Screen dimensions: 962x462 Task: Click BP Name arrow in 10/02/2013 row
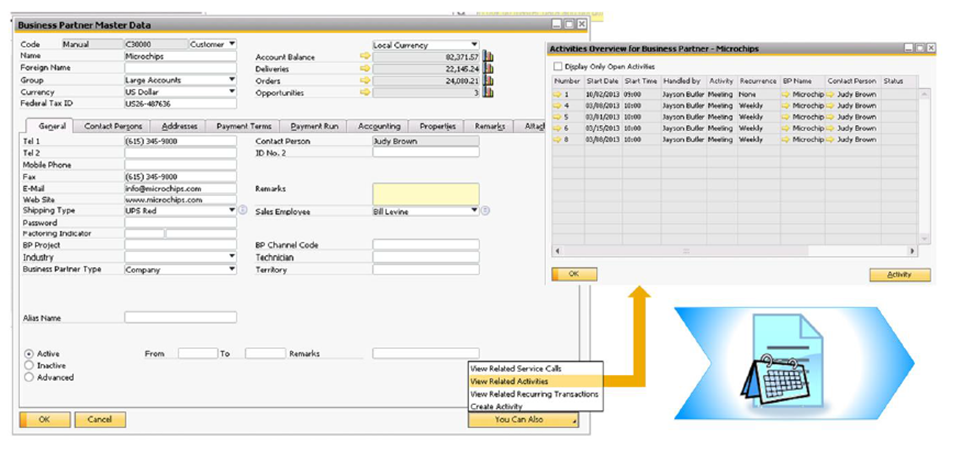tap(786, 94)
